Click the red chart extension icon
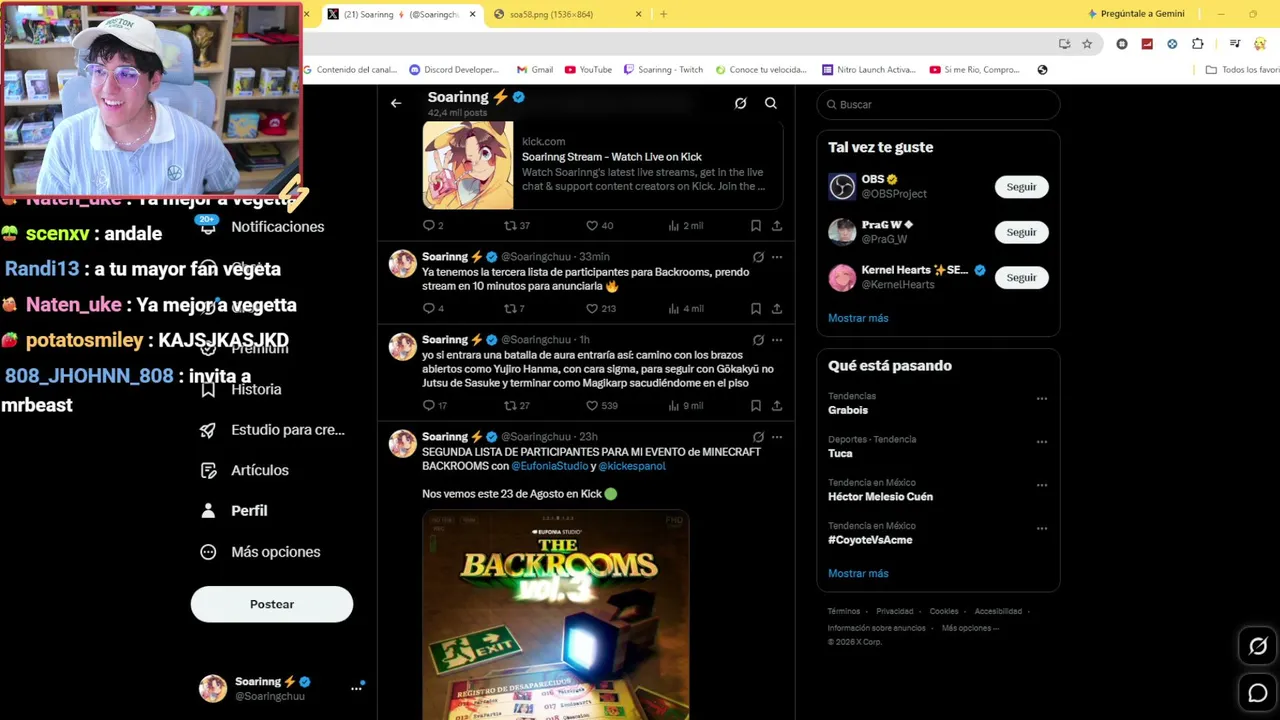This screenshot has height=720, width=1280. click(1147, 44)
